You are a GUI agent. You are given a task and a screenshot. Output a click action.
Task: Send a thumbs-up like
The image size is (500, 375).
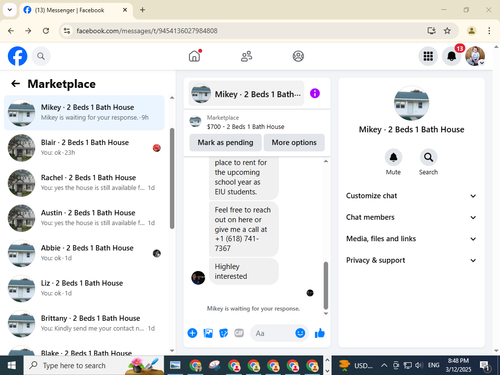tap(320, 333)
